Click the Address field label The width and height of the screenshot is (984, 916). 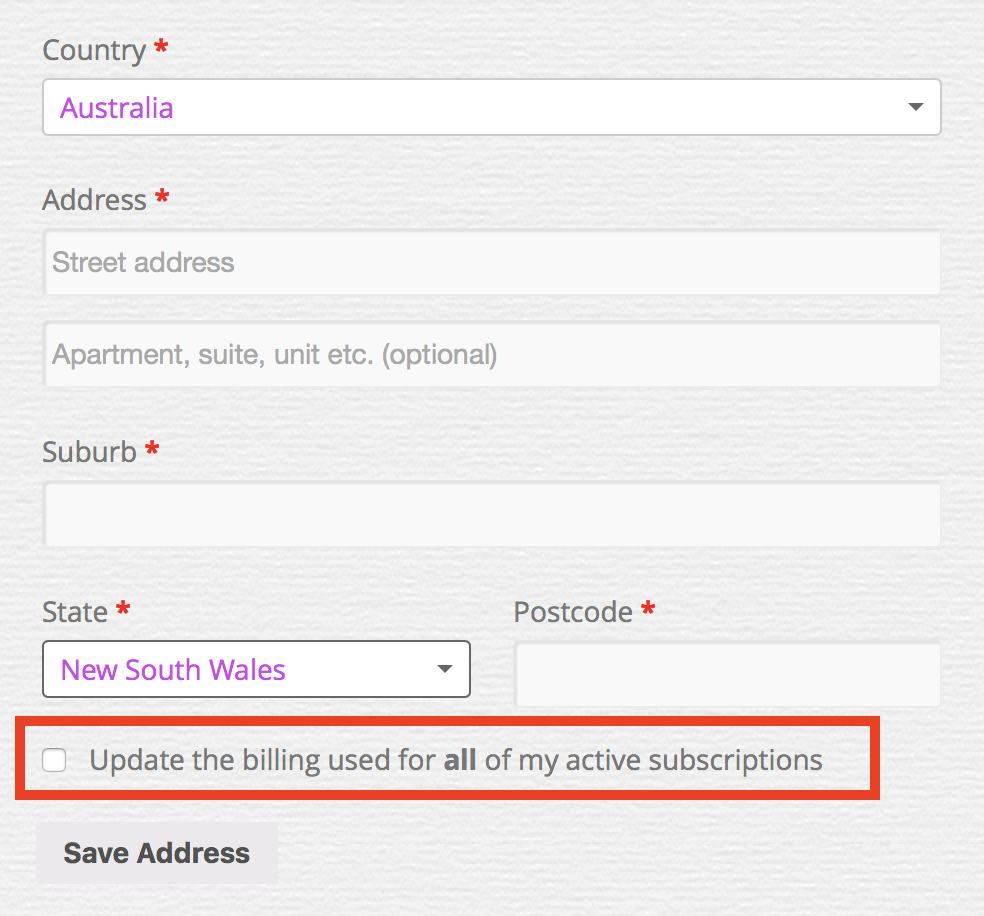click(94, 200)
